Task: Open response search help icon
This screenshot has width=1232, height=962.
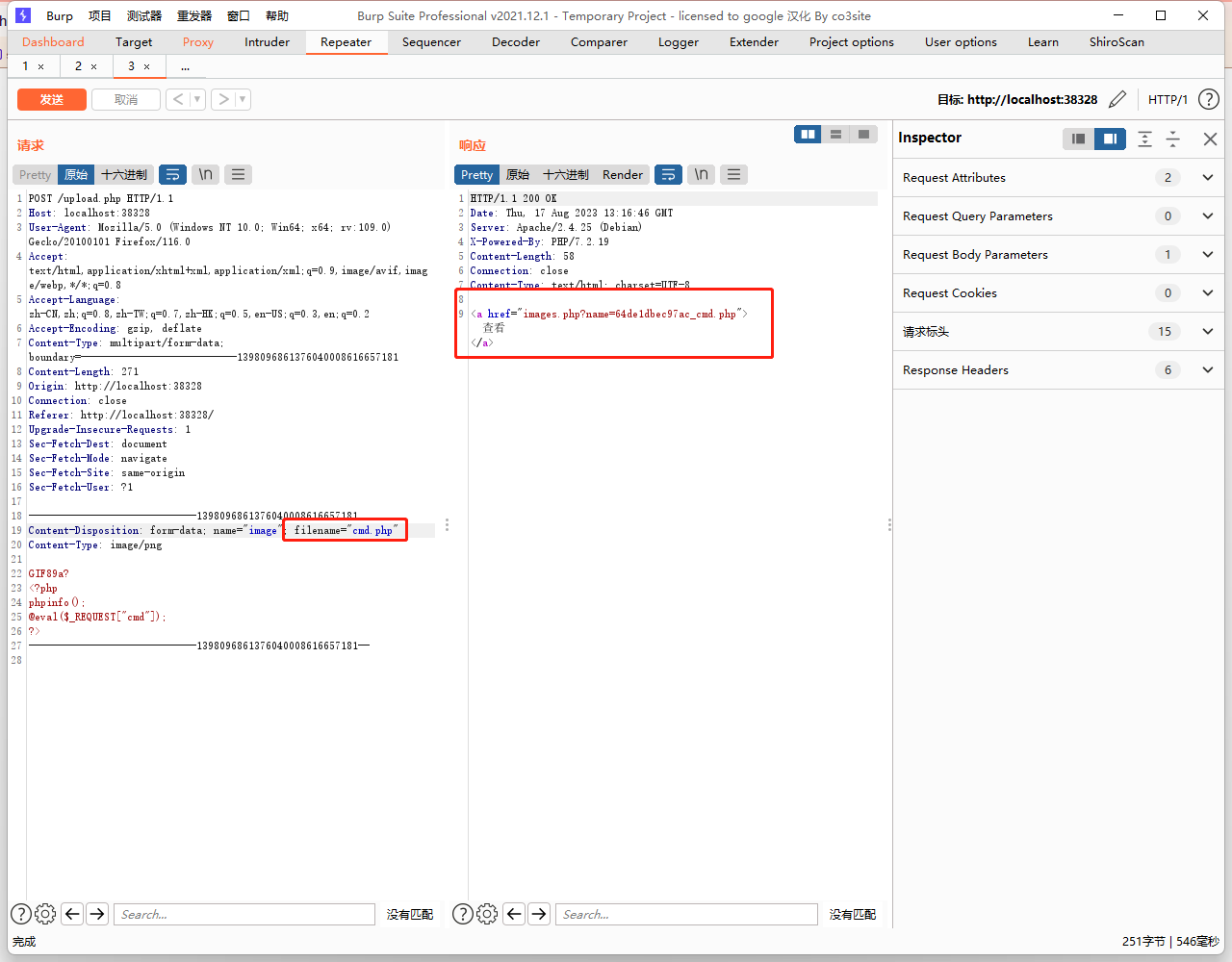Action: 463,914
